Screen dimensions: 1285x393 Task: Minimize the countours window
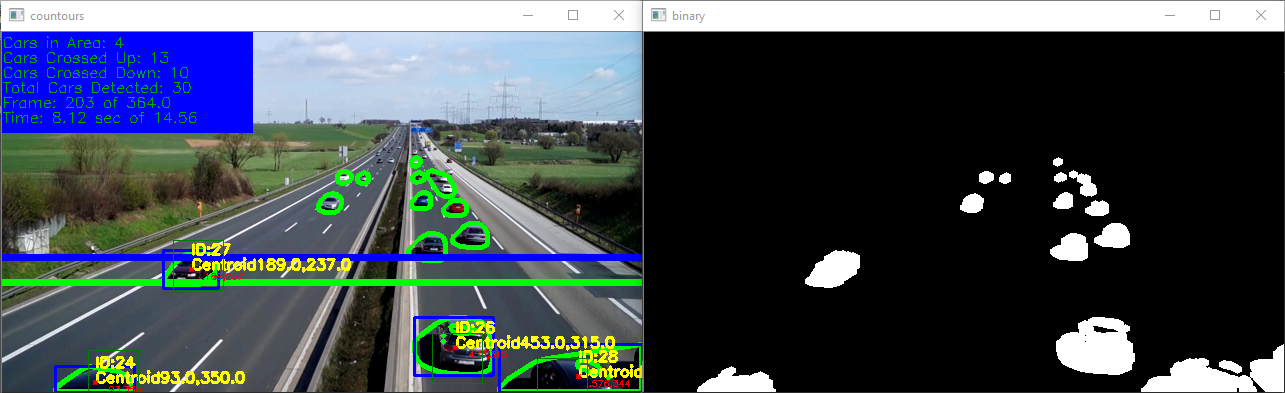(527, 16)
